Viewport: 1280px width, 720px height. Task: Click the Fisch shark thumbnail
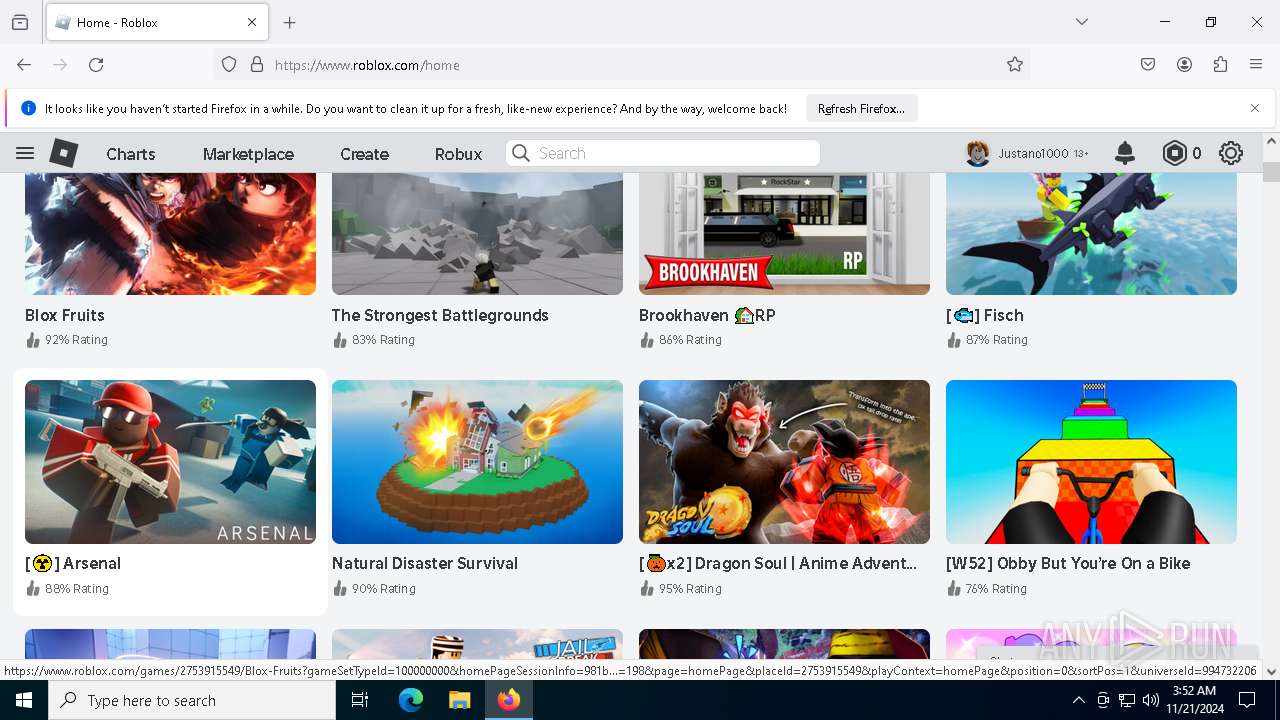coord(1091,234)
